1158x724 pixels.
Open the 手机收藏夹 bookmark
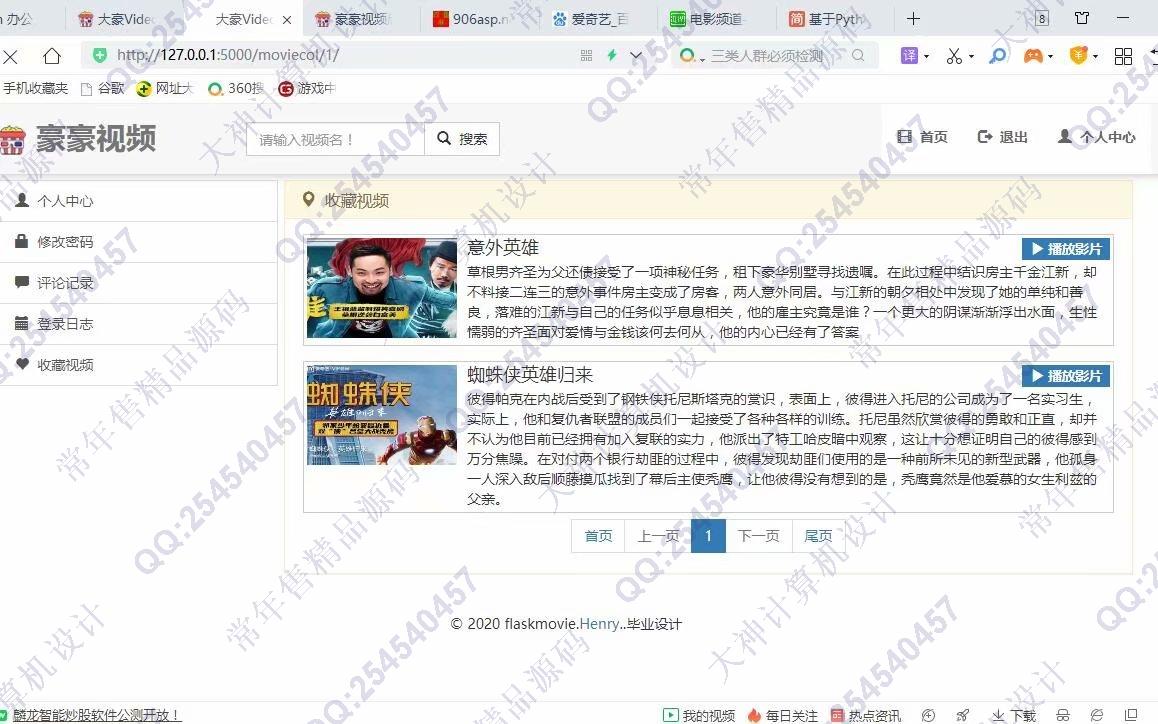[35, 89]
